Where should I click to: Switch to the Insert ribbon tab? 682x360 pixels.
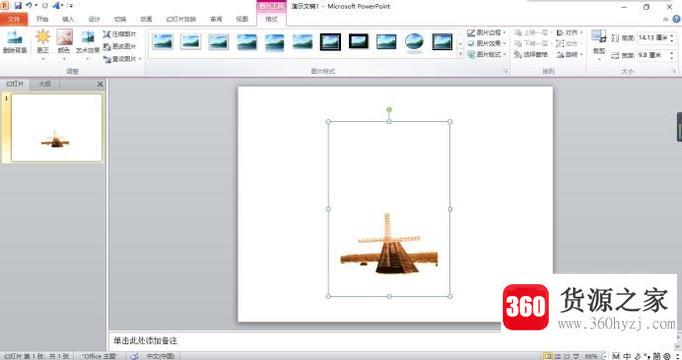point(68,19)
